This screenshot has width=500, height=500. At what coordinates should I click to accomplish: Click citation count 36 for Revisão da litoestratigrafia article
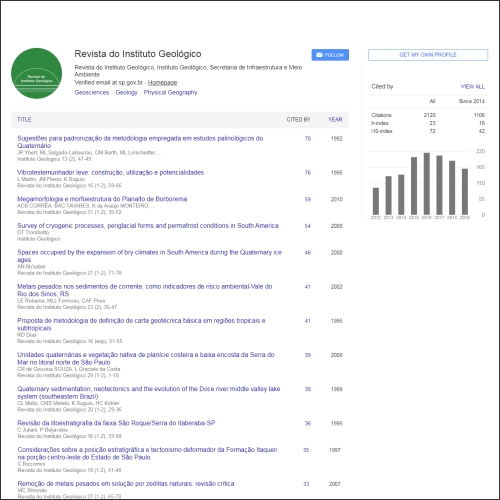pos(308,423)
